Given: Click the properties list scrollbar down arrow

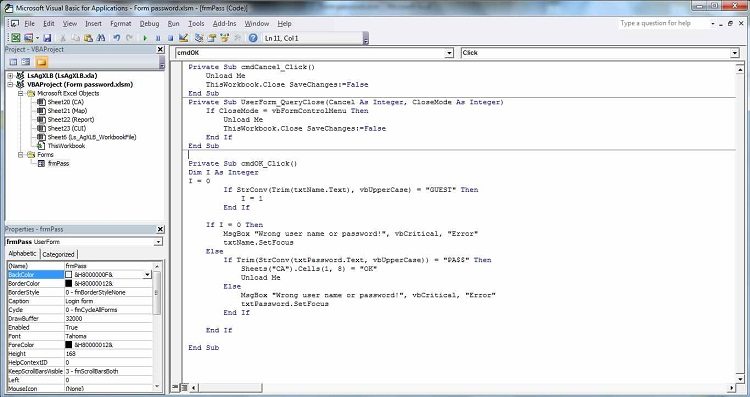Looking at the screenshot, I should click(x=157, y=386).
